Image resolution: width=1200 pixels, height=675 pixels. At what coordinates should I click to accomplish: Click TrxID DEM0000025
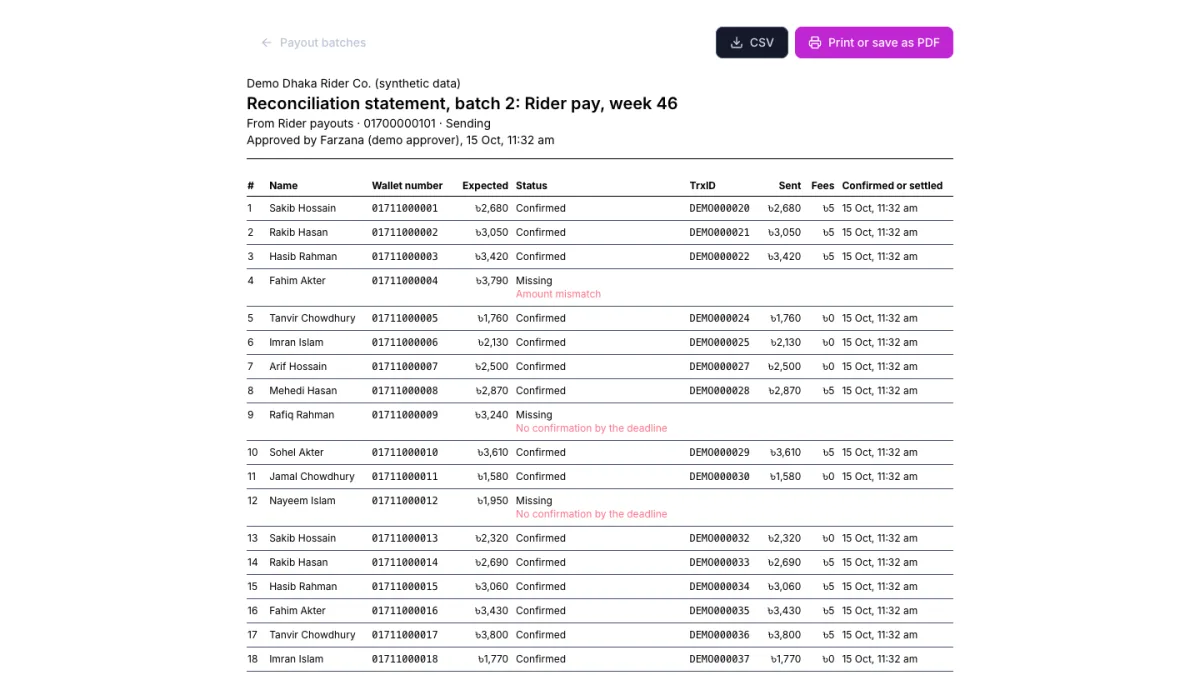[719, 343]
